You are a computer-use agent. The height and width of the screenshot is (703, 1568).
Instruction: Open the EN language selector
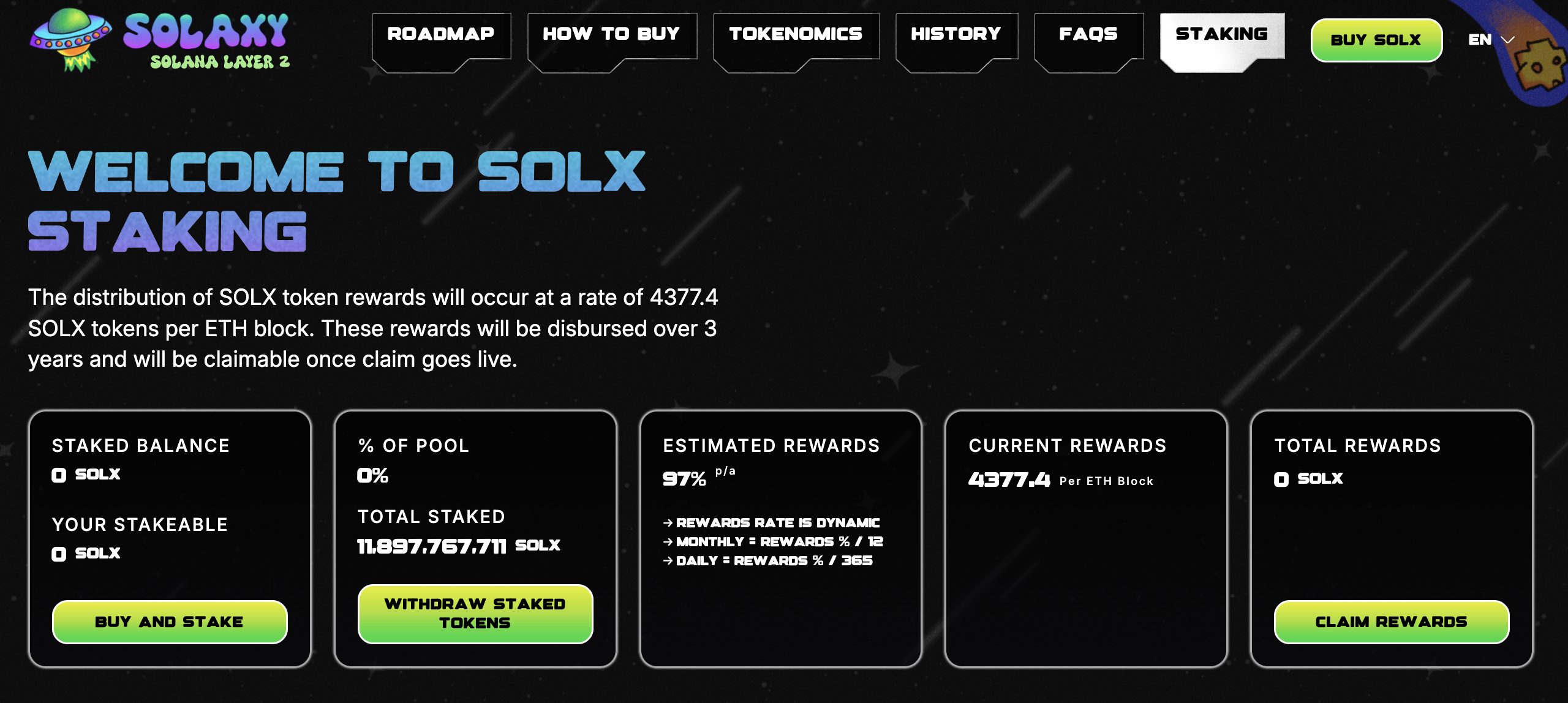pyautogui.click(x=1481, y=39)
